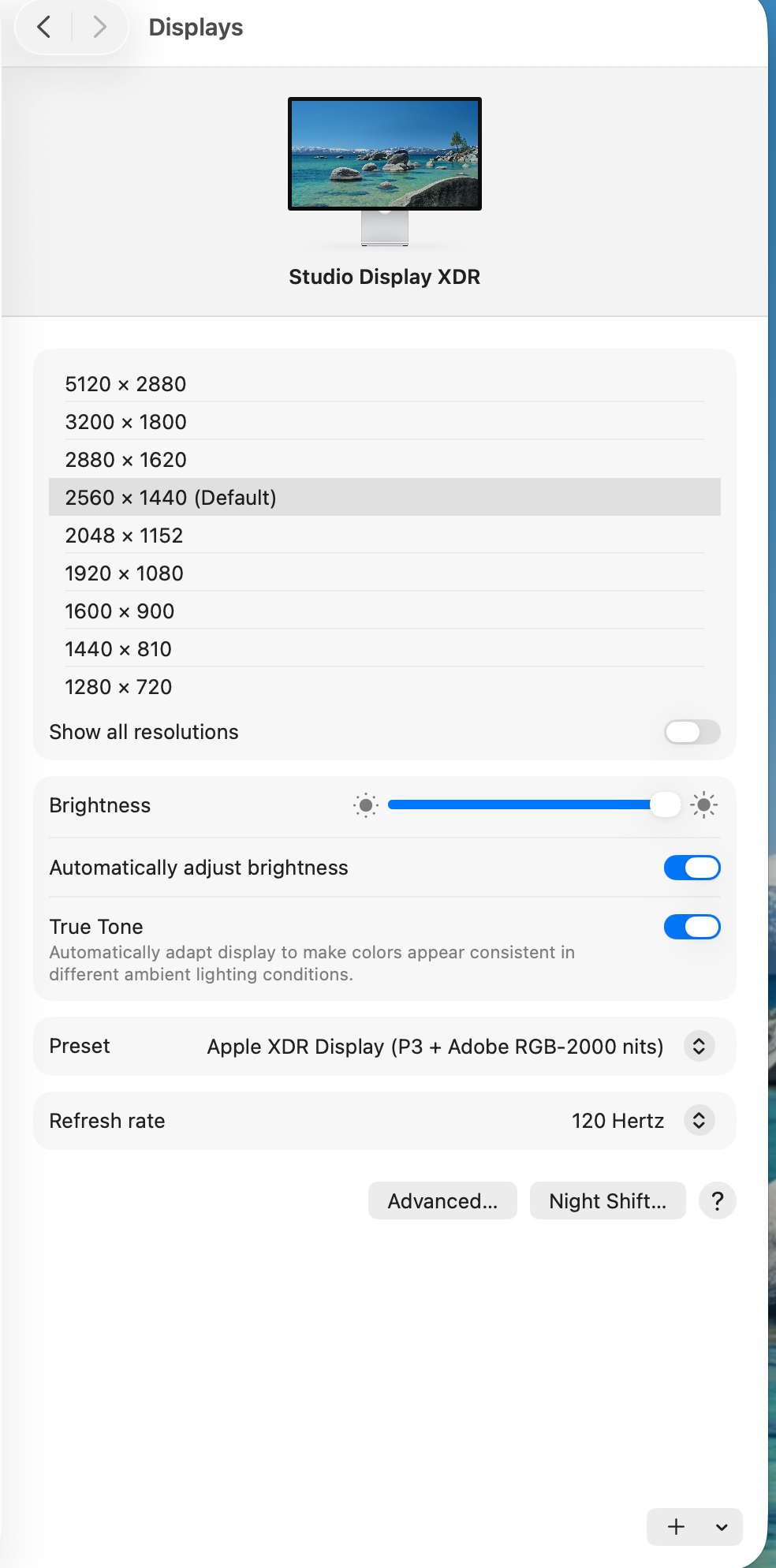The width and height of the screenshot is (776, 1568).
Task: Select 1600 × 900 resolution
Action: (385, 611)
